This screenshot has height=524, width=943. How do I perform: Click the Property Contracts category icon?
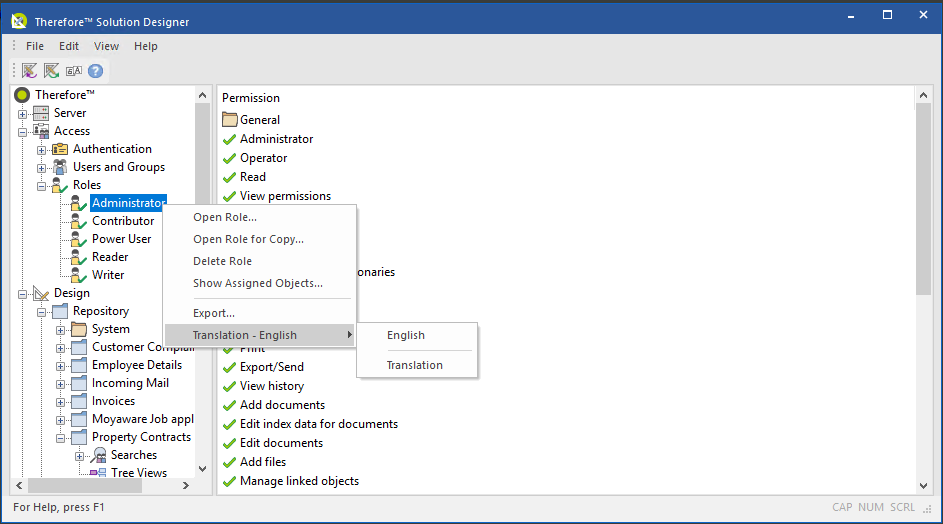point(79,437)
